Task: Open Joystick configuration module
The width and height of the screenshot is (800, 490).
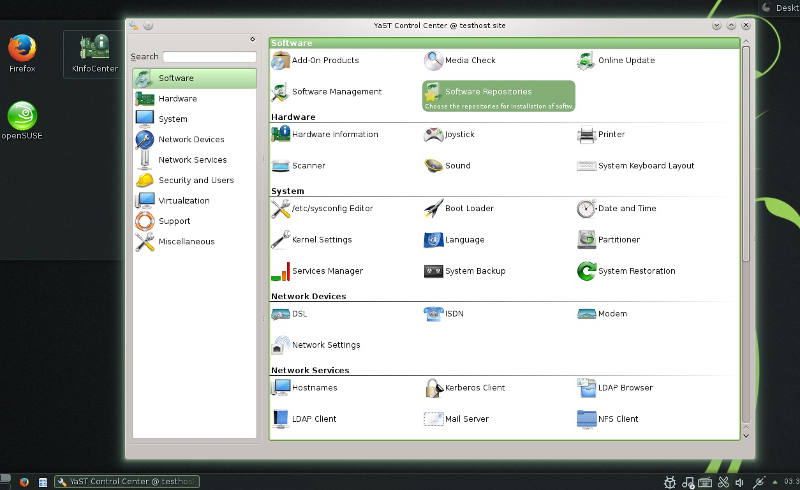Action: pos(449,134)
